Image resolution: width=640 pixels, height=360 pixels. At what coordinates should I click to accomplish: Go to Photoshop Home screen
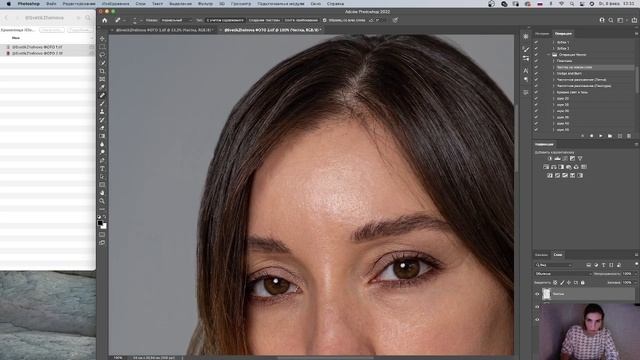(104, 20)
